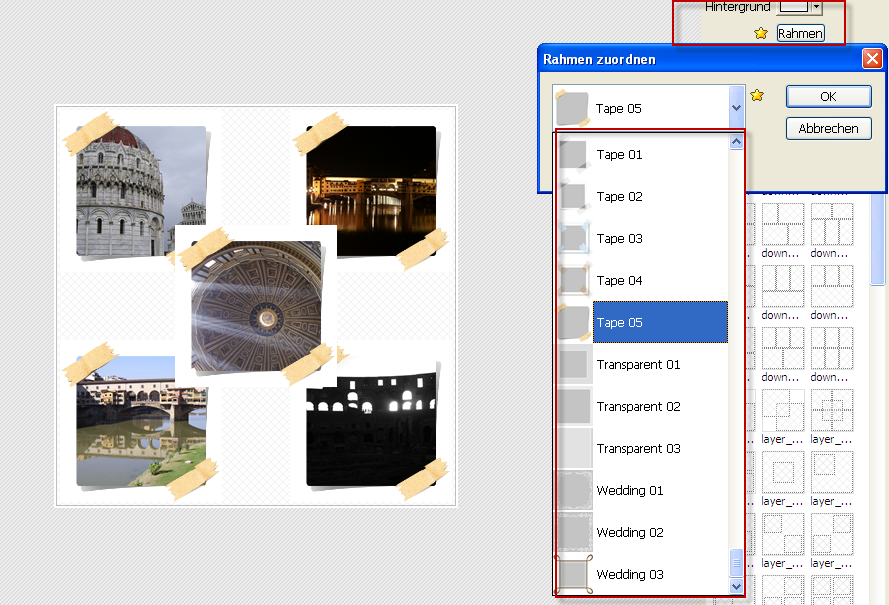Image resolution: width=889 pixels, height=605 pixels.
Task: Select Tape 02 from the frame list
Action: point(620,197)
